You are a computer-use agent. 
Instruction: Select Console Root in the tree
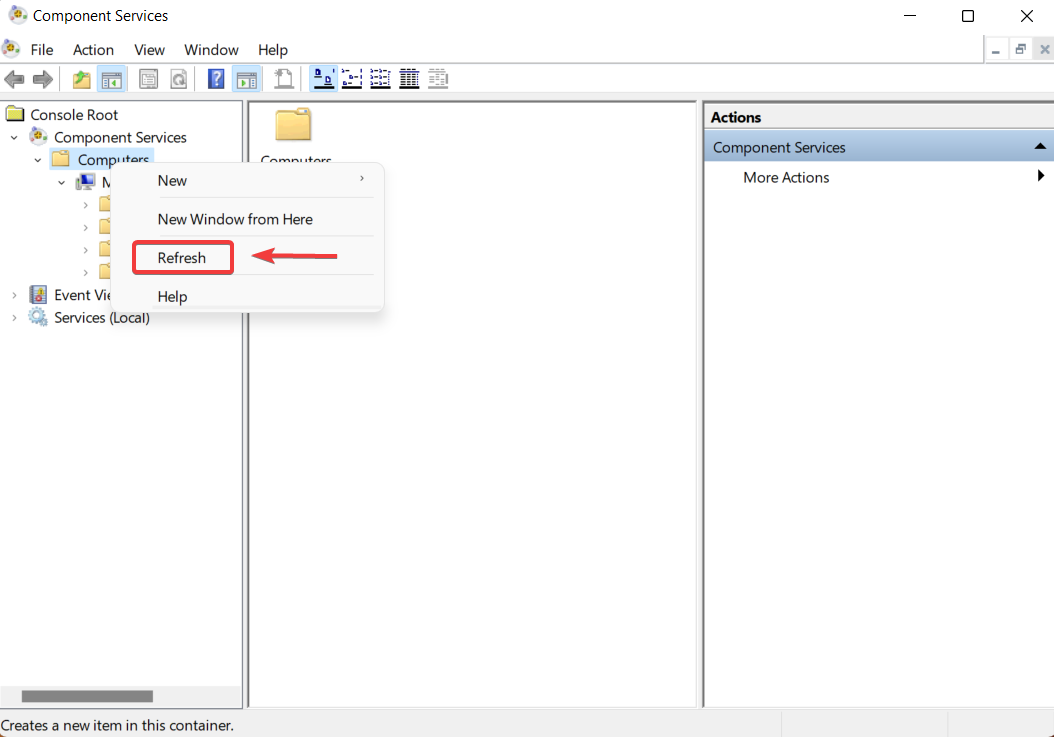(74, 115)
